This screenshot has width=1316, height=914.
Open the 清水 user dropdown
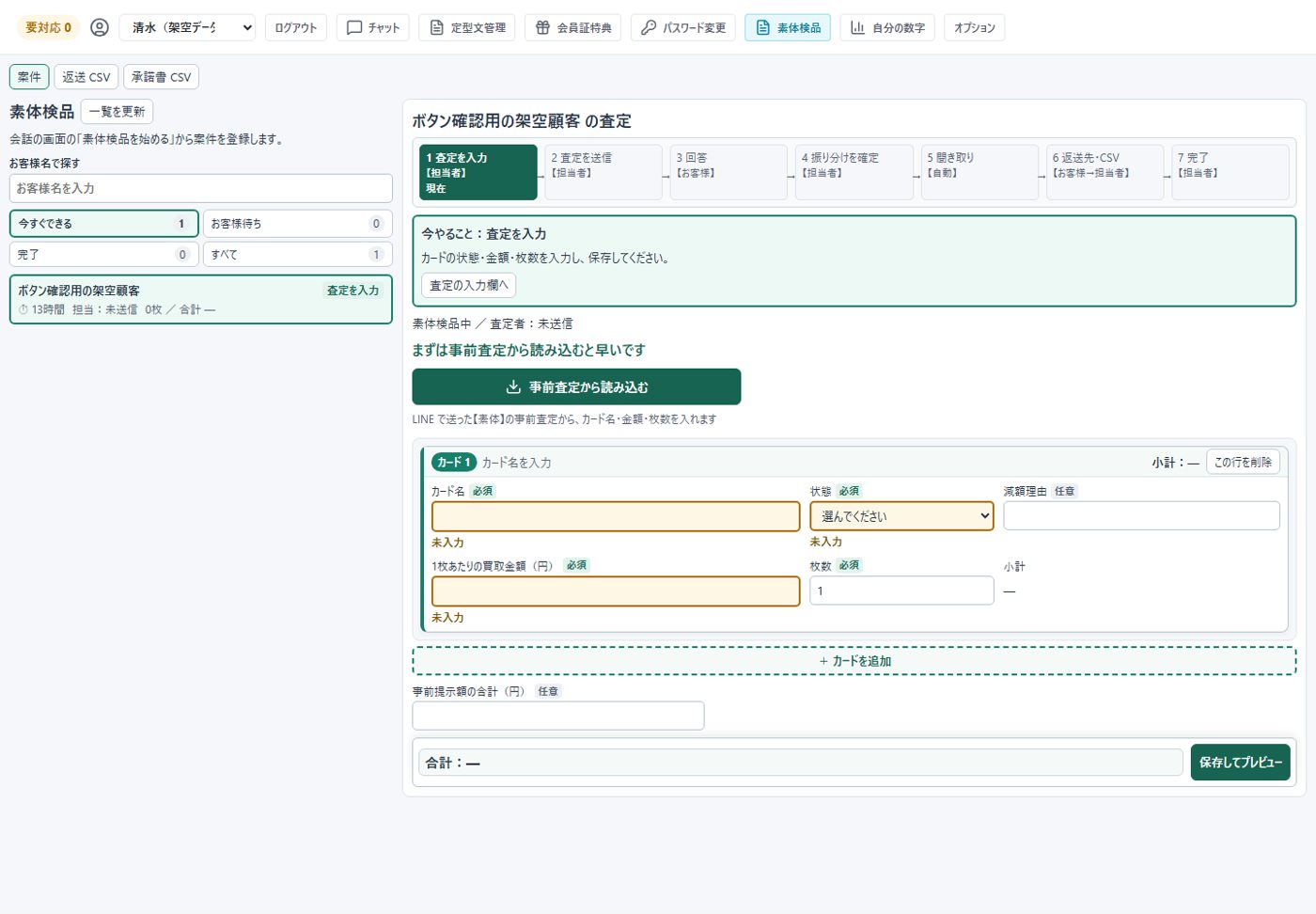click(187, 27)
